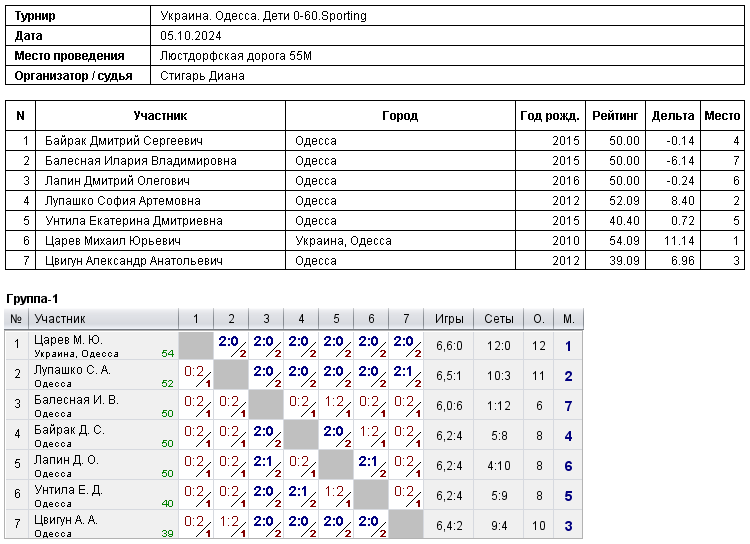This screenshot has width=750, height=544.
Task: Click 'Балесная И. В.' in the group table
Action: [x=76, y=400]
